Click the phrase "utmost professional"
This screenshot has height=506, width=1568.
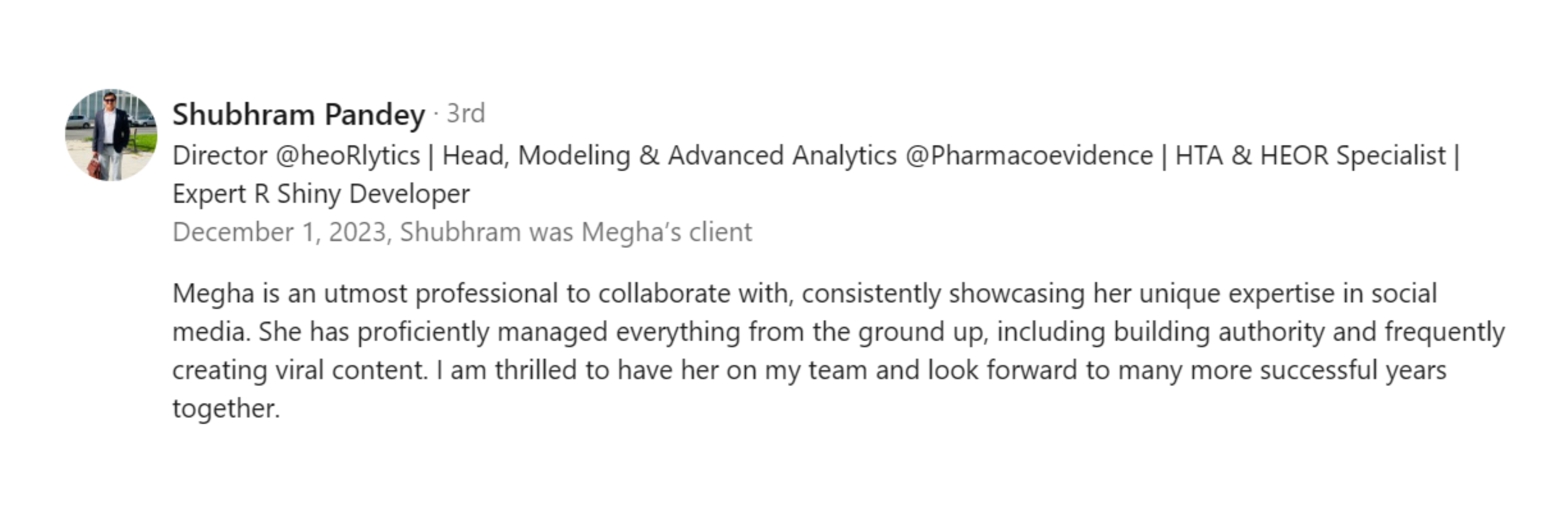440,294
